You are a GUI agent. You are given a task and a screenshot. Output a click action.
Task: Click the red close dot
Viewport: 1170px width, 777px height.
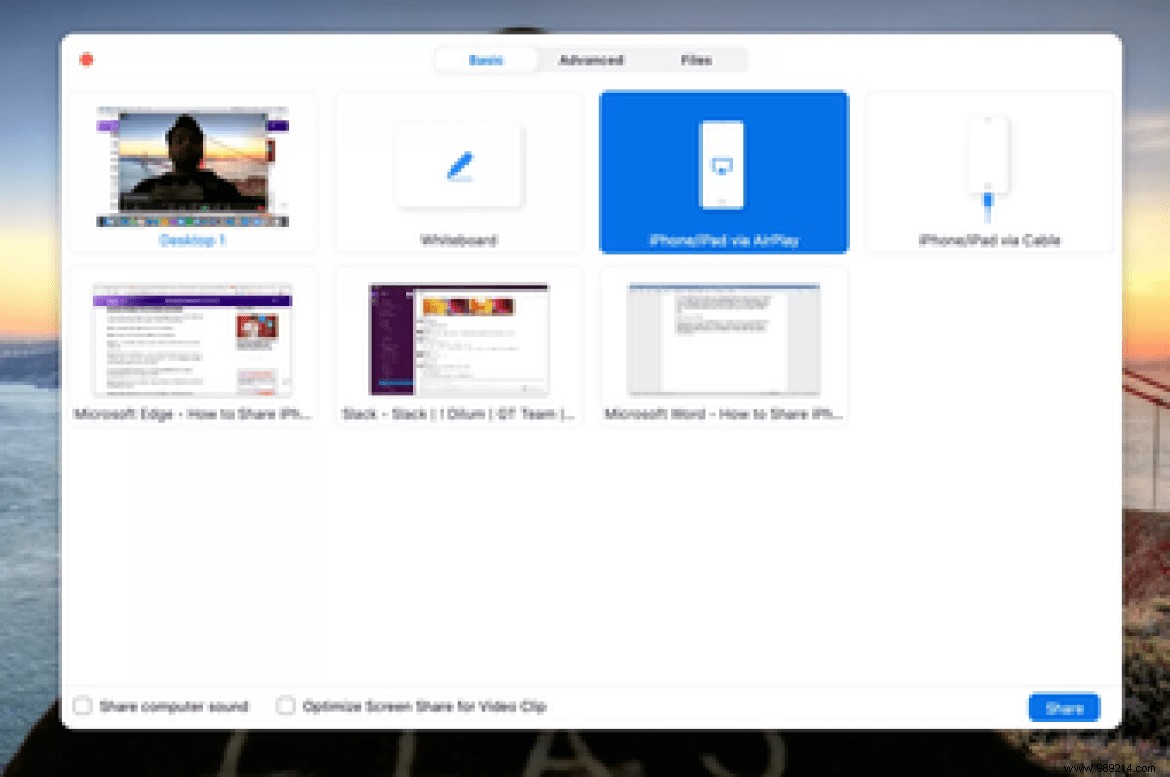(87, 59)
